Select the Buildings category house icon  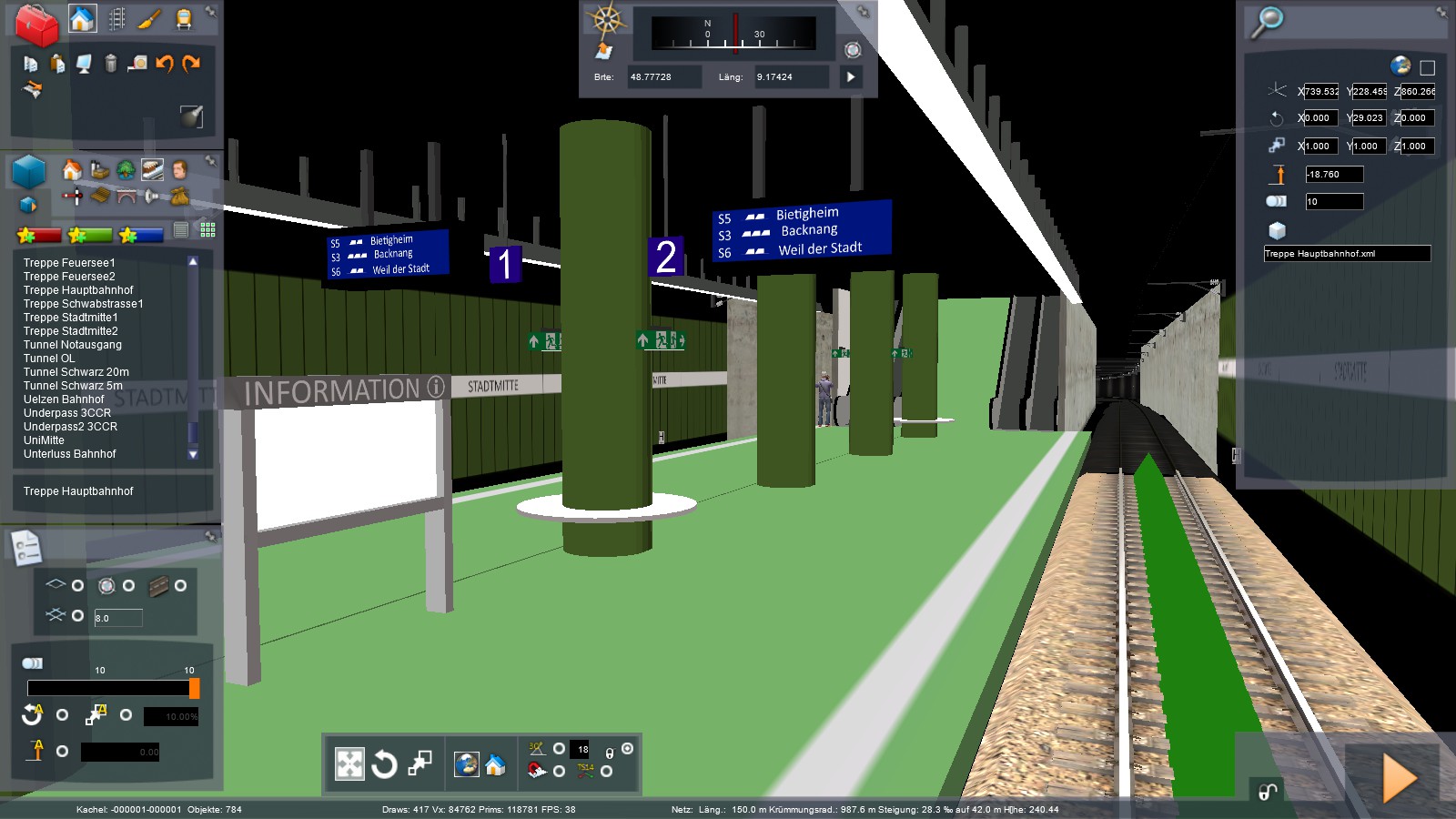[72, 170]
